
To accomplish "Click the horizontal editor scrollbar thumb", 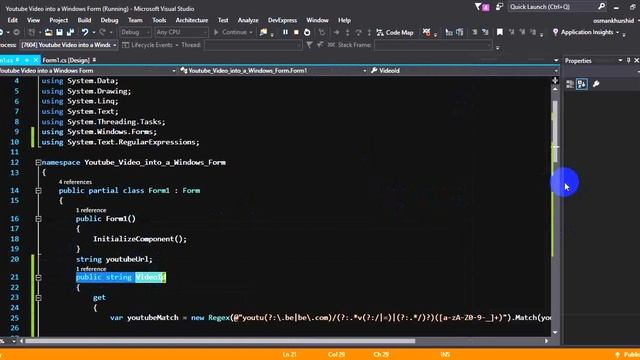I will pyautogui.click(x=220, y=341).
